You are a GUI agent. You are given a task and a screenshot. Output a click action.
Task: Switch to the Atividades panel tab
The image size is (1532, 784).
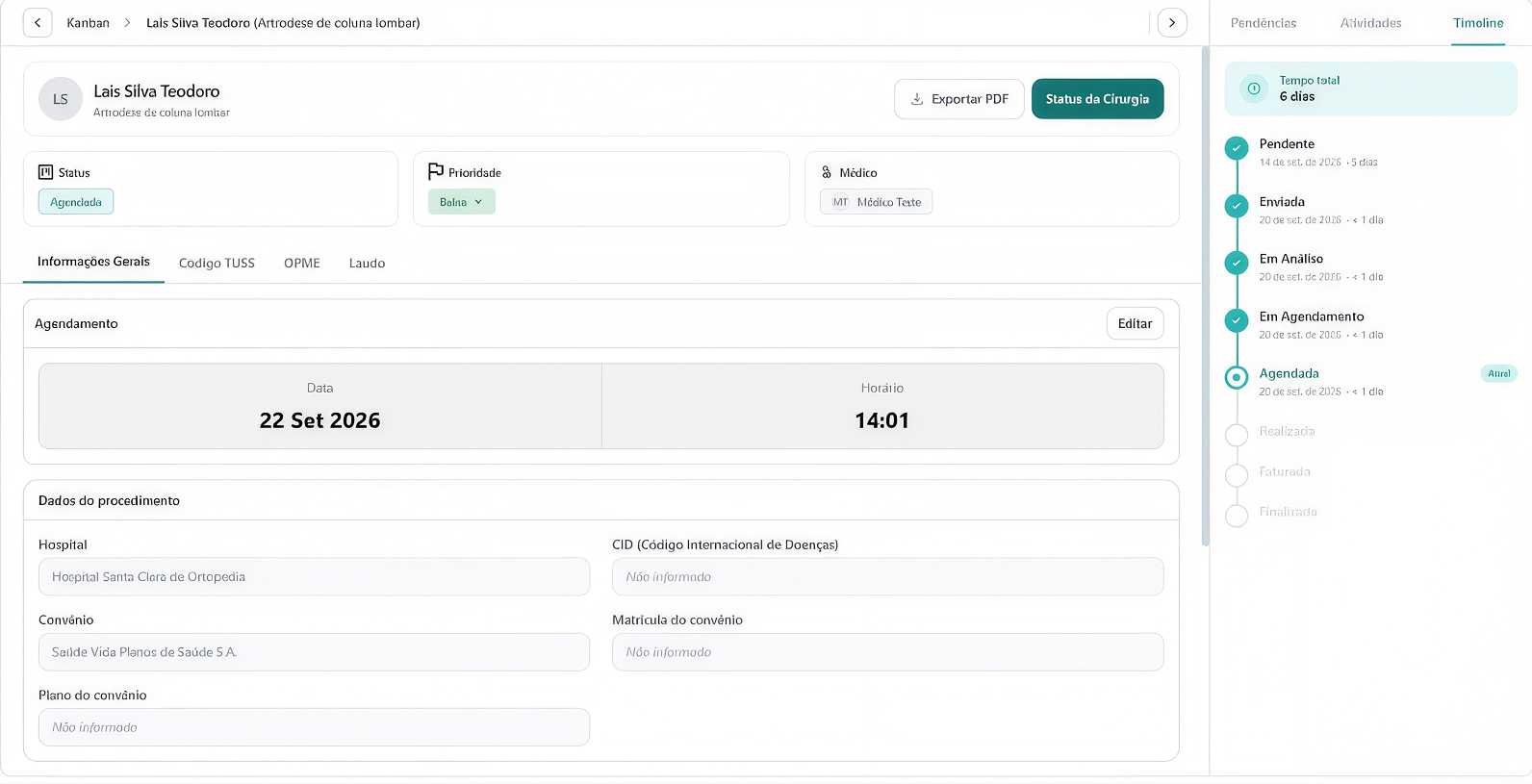1371,23
